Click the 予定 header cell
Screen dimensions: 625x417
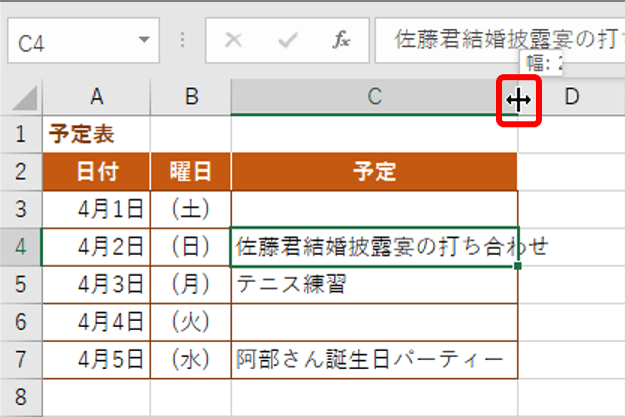pyautogui.click(x=374, y=171)
